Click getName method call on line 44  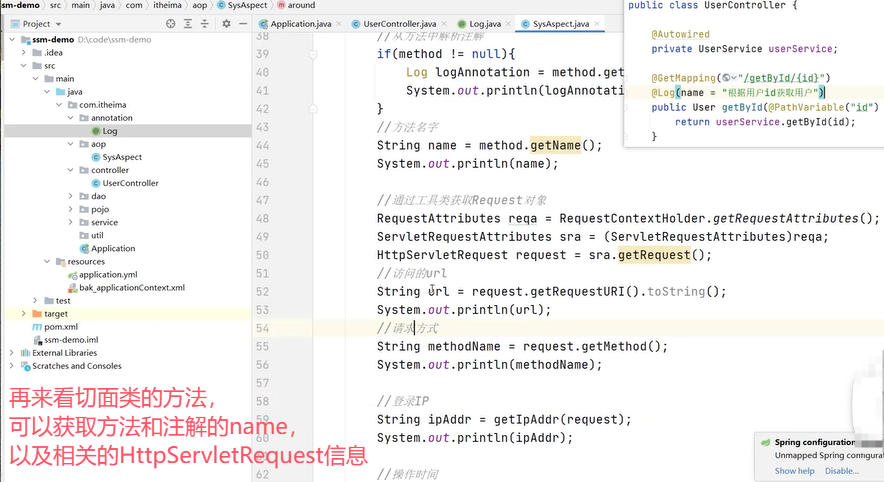(555, 145)
